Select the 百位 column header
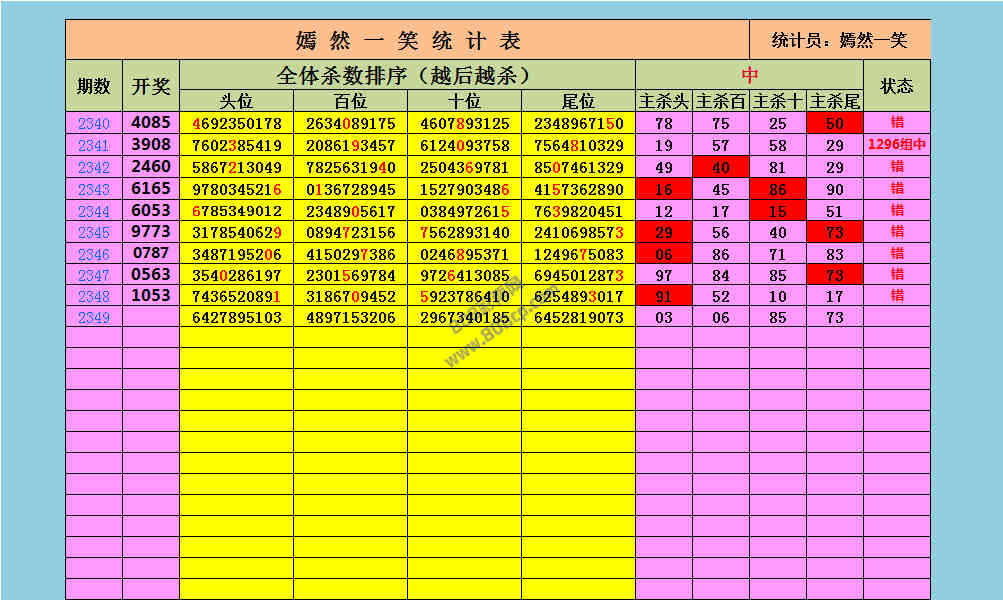This screenshot has height=600, width=1003. click(350, 101)
